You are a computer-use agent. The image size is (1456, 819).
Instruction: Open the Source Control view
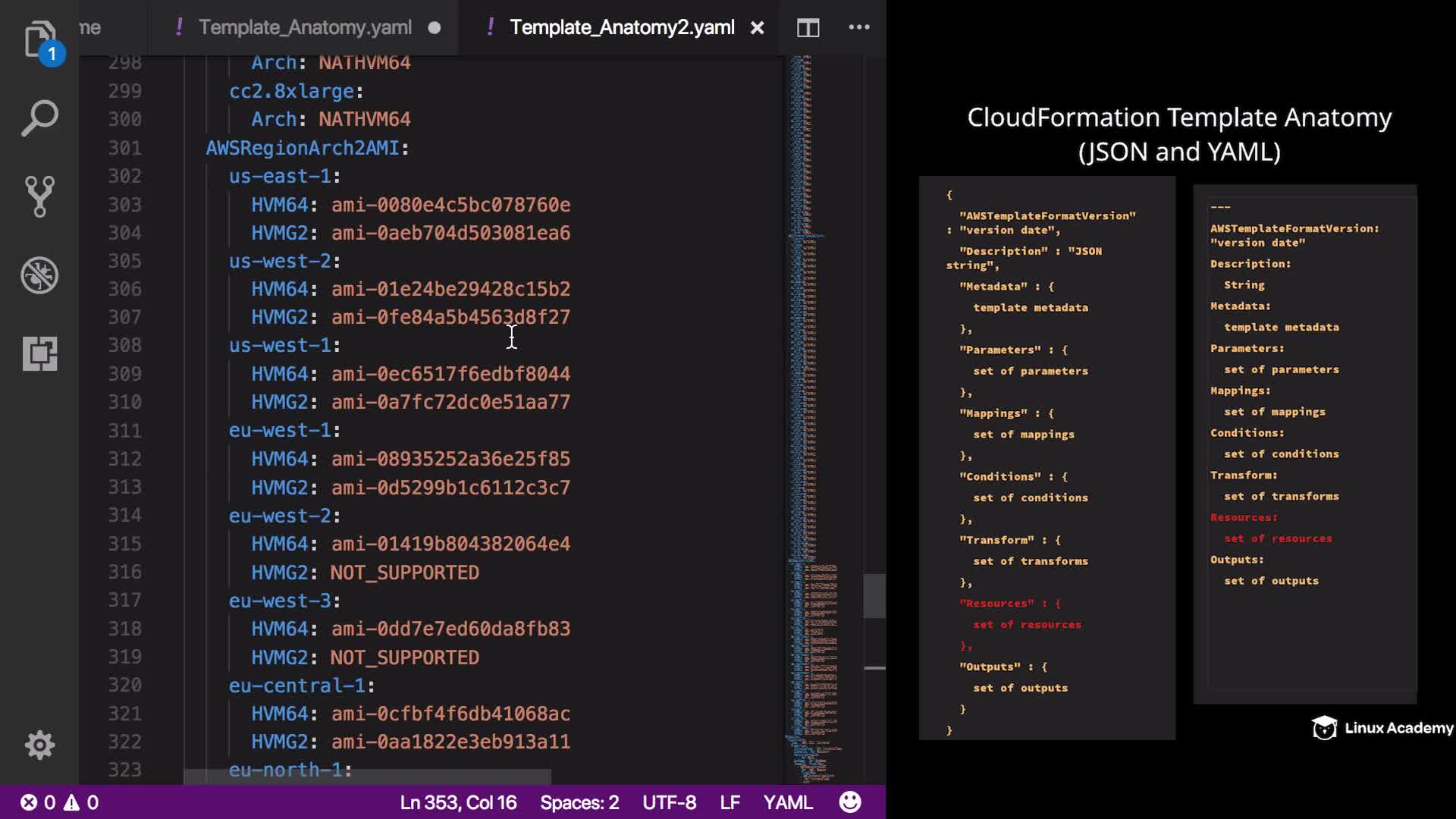pos(39,196)
